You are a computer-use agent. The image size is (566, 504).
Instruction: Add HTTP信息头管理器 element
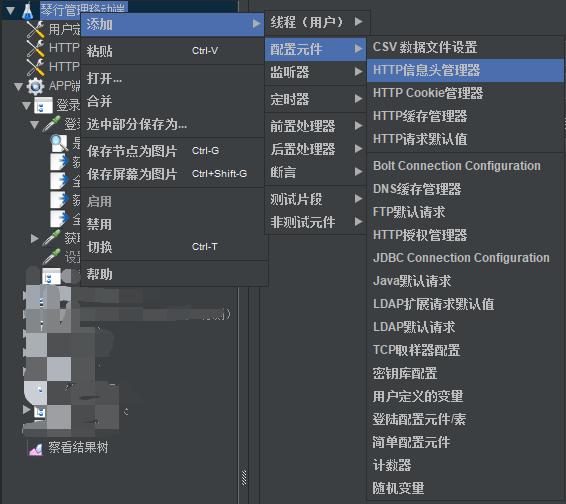[x=465, y=70]
